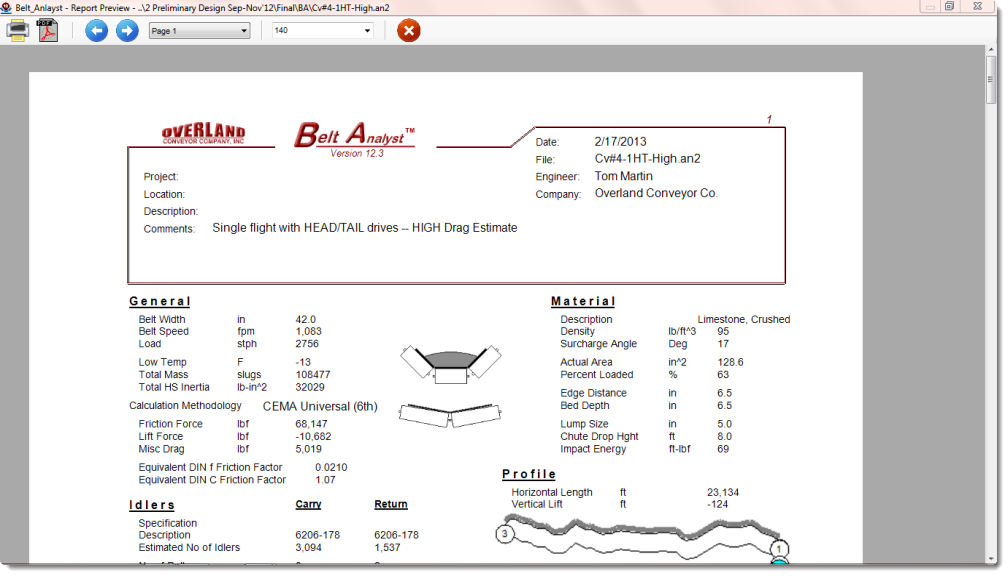Click the Belt Analyst Version 12.3 logo
Image resolution: width=1008 pixels, height=576 pixels.
(x=355, y=140)
